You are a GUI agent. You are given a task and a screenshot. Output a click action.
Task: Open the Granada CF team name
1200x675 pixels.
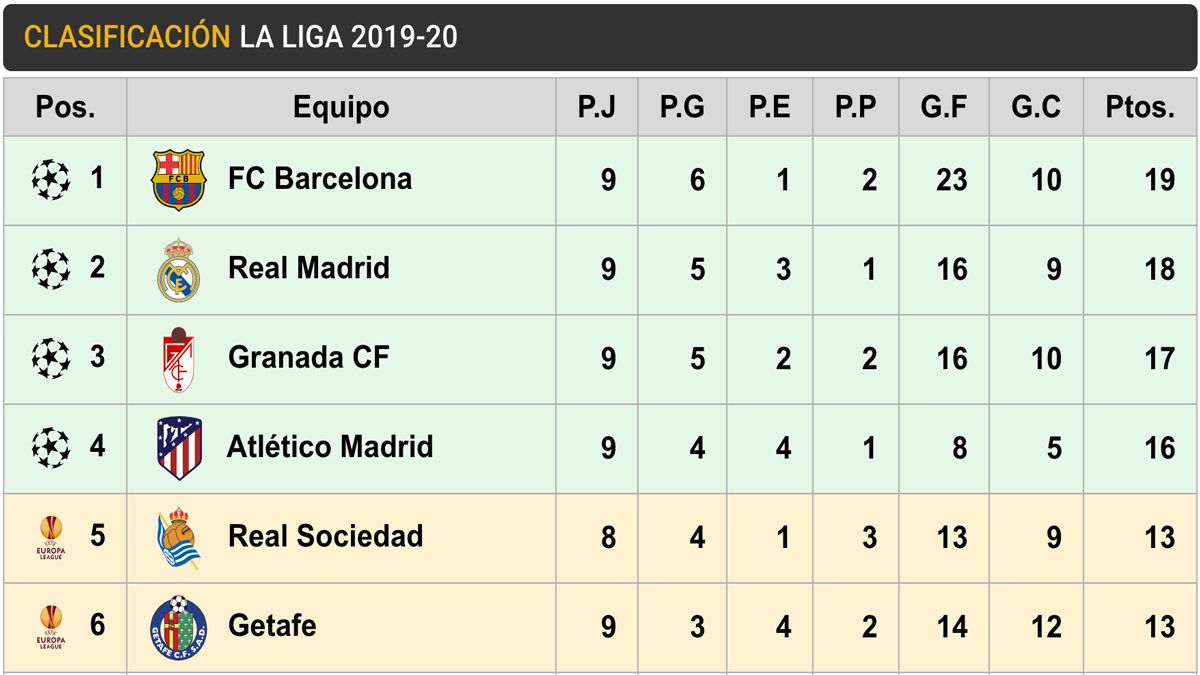[308, 357]
